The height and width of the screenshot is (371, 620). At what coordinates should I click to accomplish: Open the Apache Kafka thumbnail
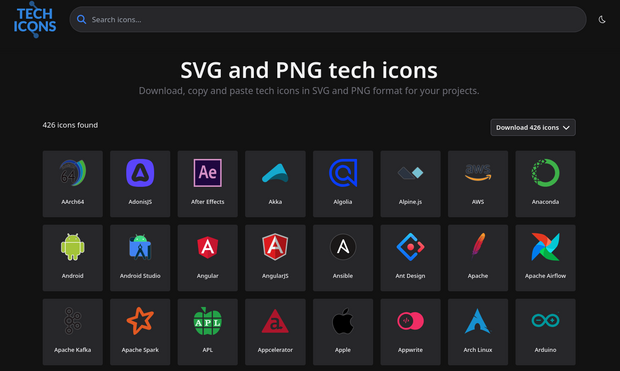tap(73, 332)
